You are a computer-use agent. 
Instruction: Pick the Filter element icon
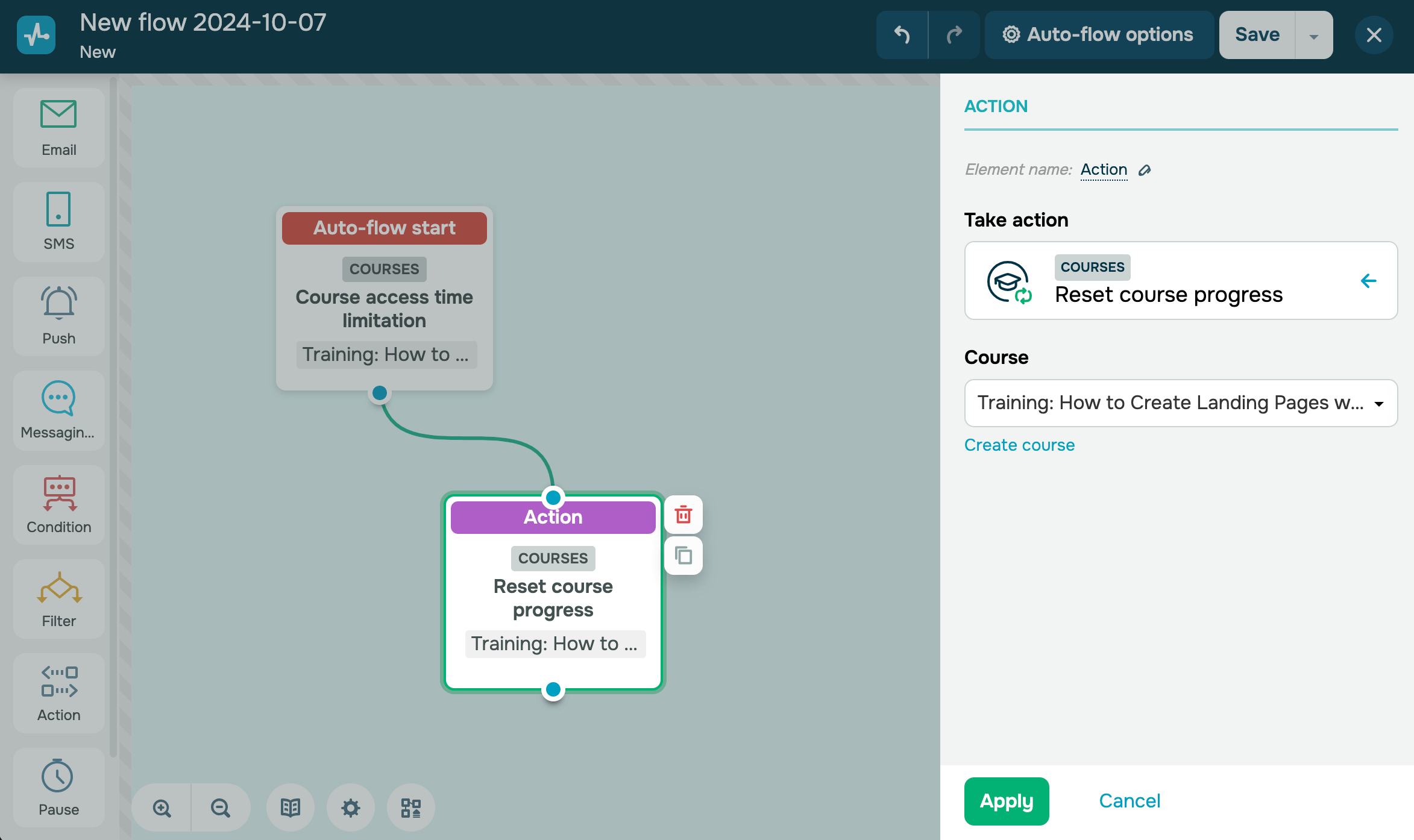click(x=58, y=588)
